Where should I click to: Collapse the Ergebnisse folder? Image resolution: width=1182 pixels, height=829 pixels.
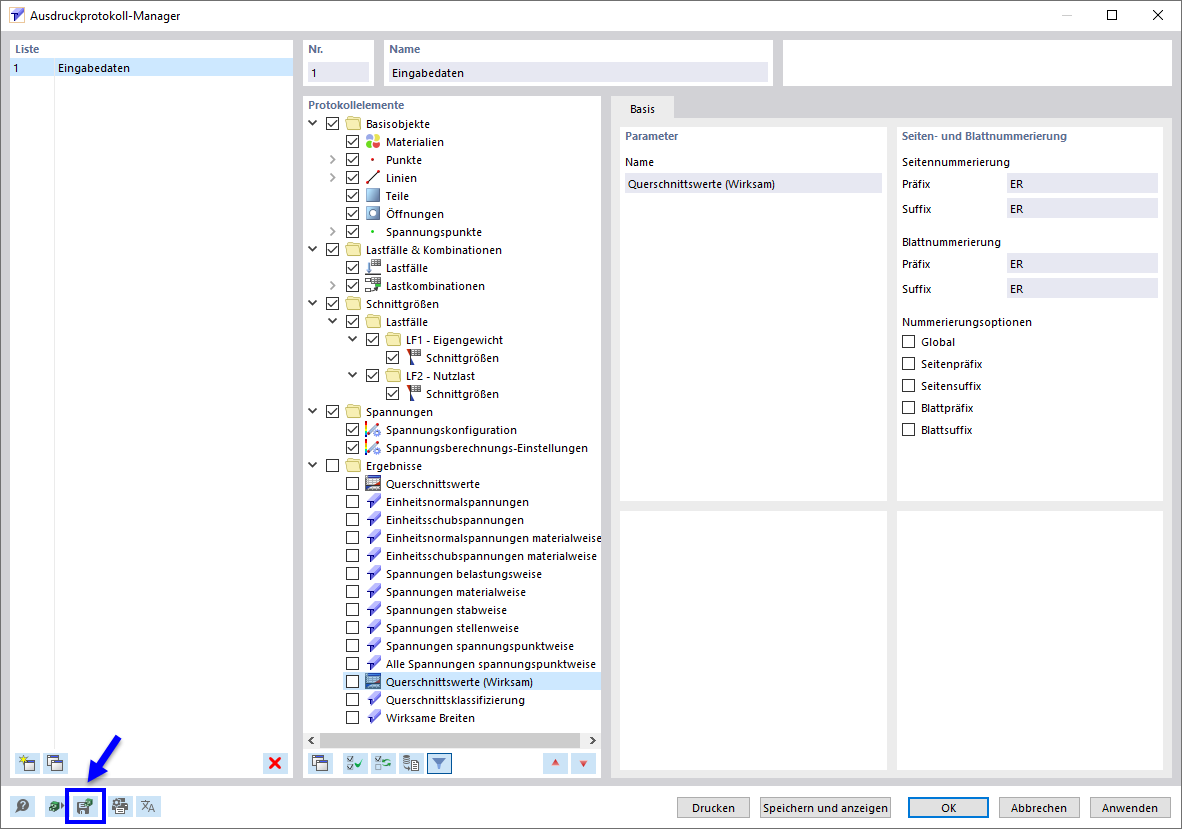pos(313,466)
